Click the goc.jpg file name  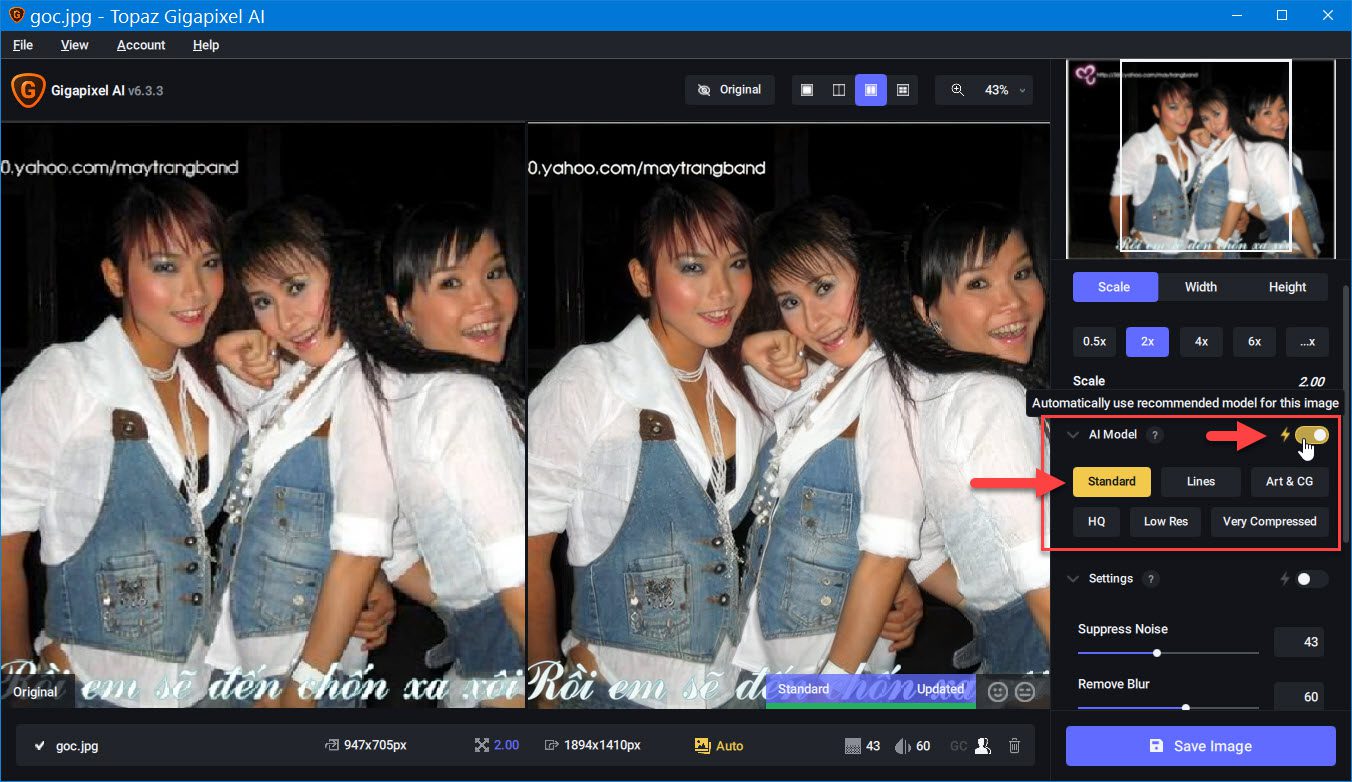point(77,746)
